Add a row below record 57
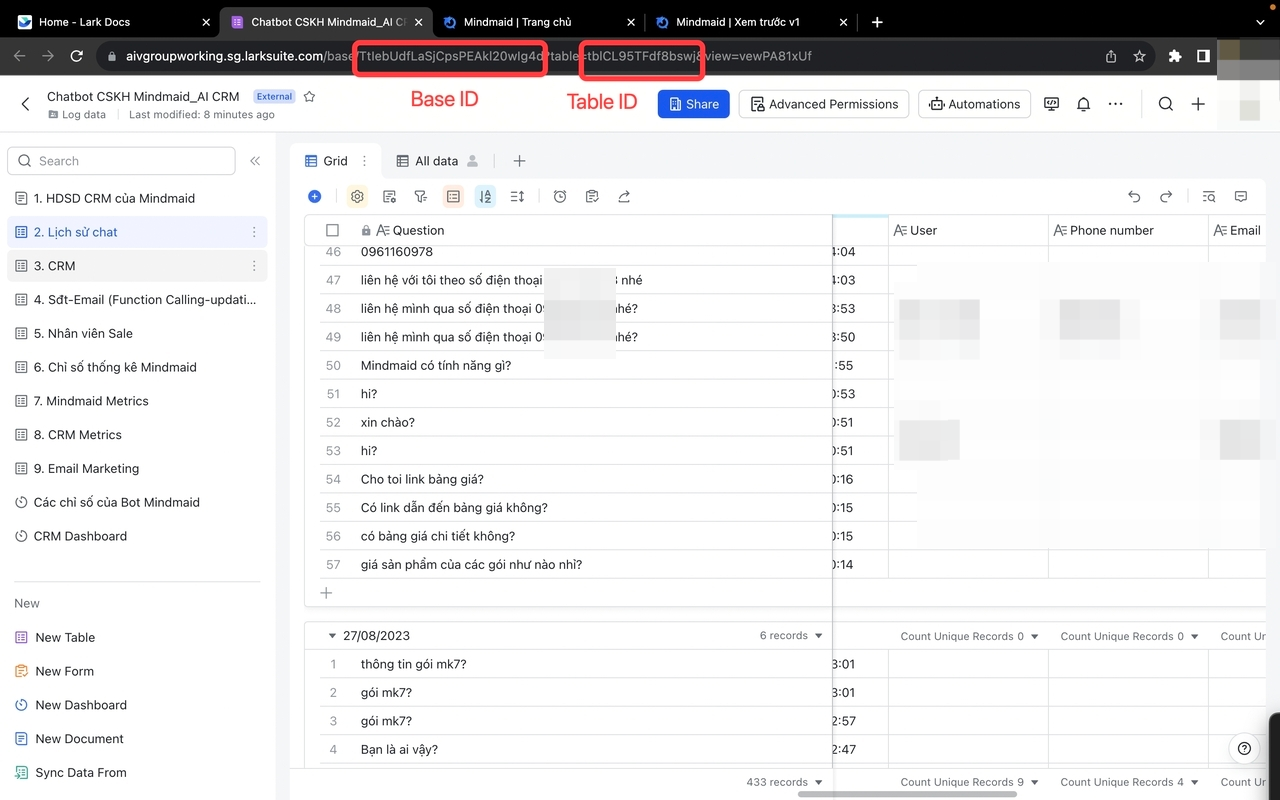 tap(326, 593)
